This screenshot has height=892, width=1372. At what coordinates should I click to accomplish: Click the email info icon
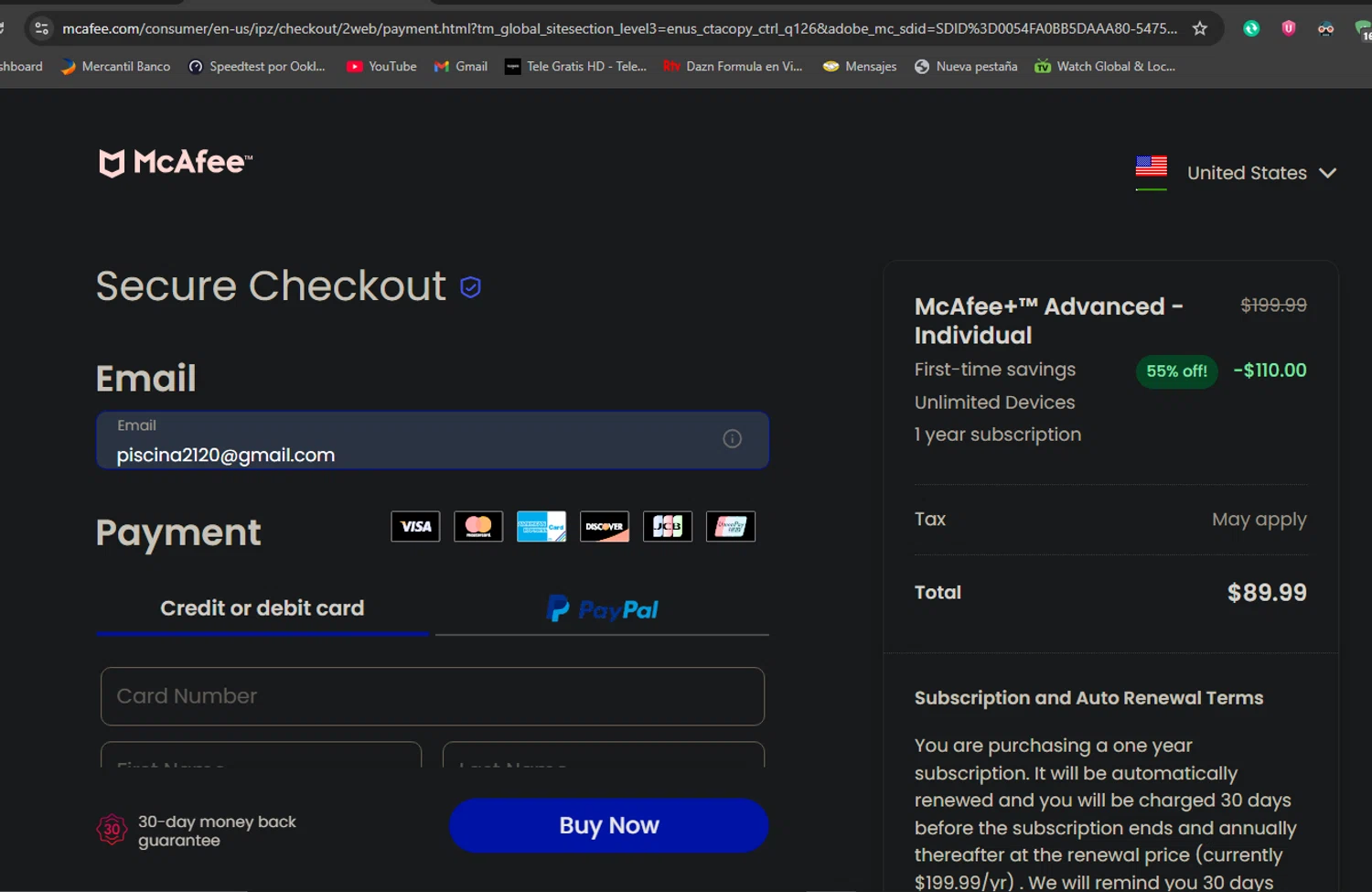coord(732,439)
